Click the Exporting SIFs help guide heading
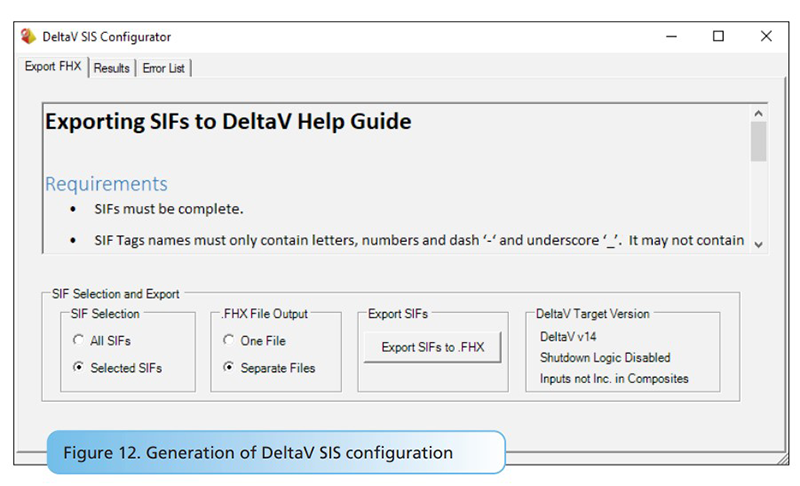Viewport: 800px width, 486px height. coord(228,122)
